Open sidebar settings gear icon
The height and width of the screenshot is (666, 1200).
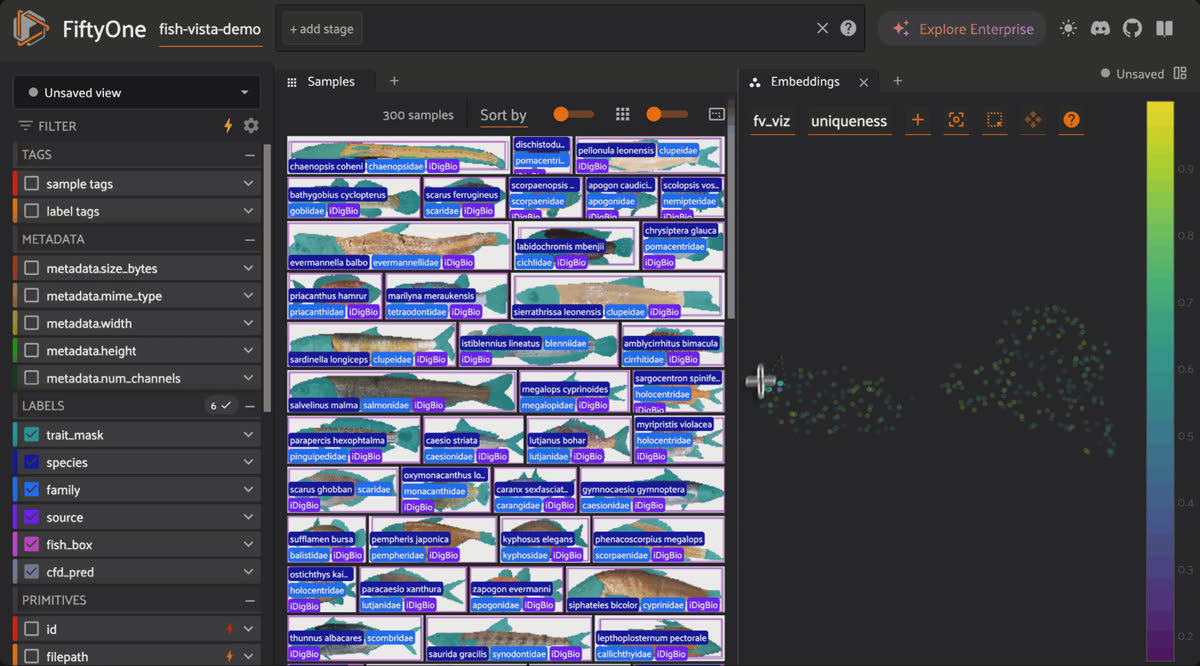point(251,126)
